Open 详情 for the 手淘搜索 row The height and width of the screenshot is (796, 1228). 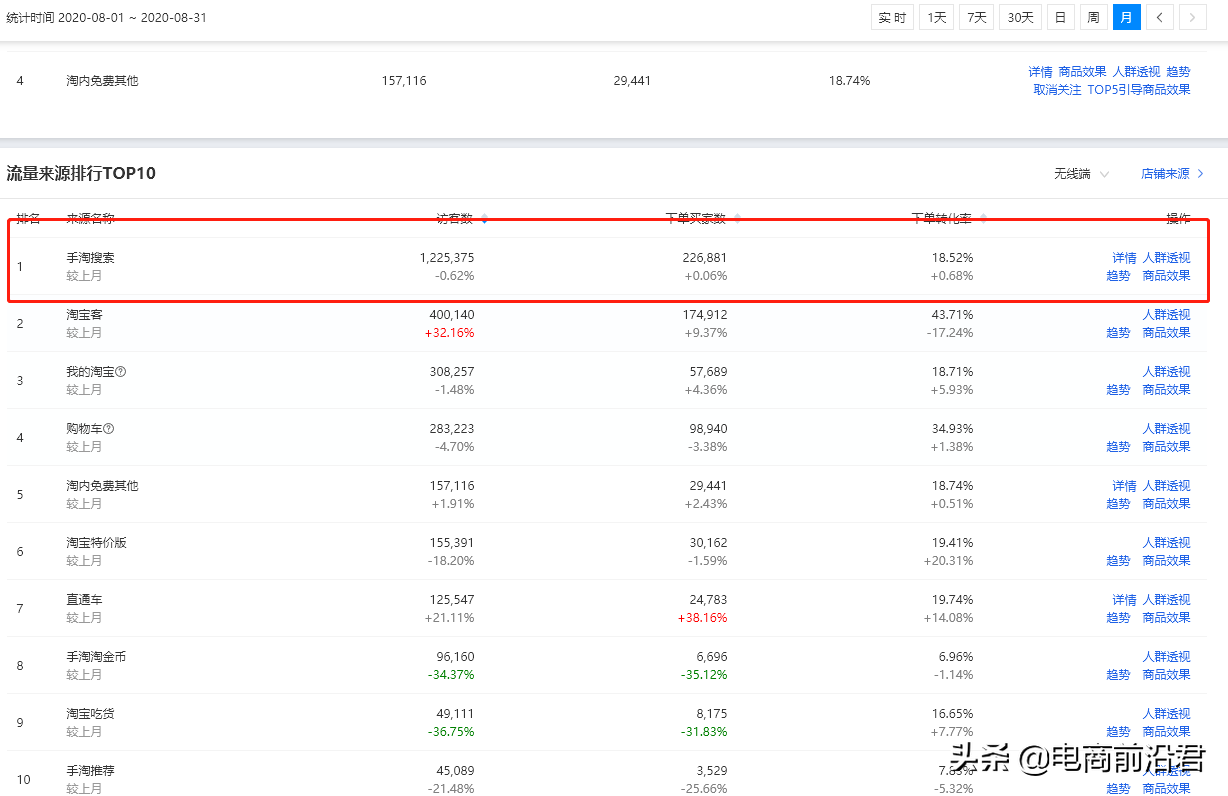(x=1124, y=258)
